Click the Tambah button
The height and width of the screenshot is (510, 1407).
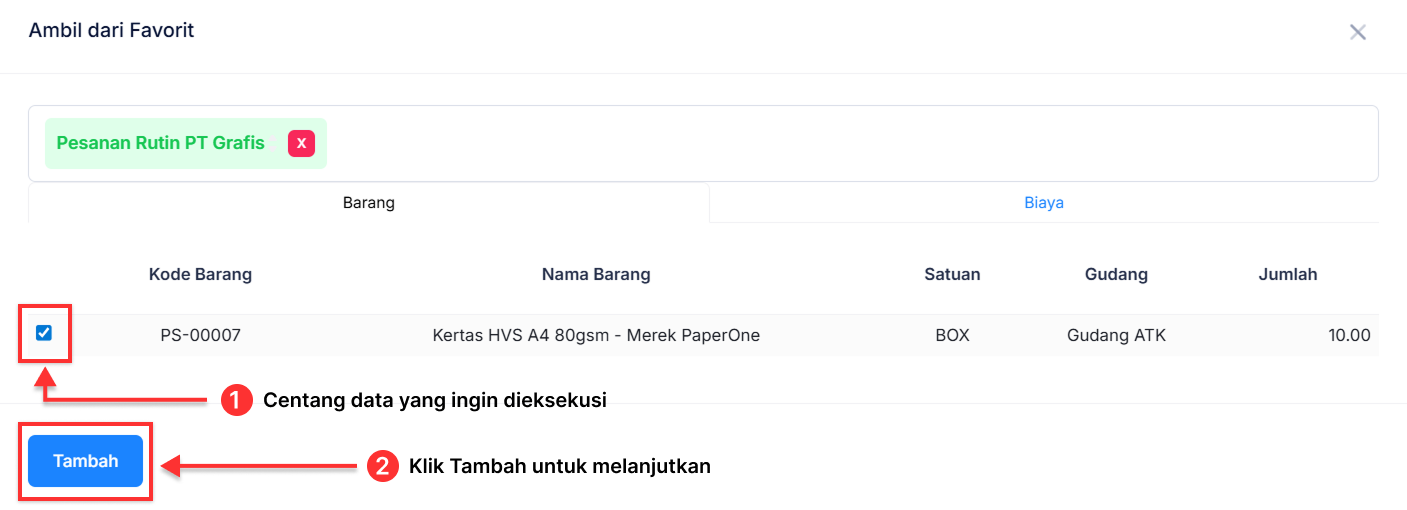tap(86, 461)
